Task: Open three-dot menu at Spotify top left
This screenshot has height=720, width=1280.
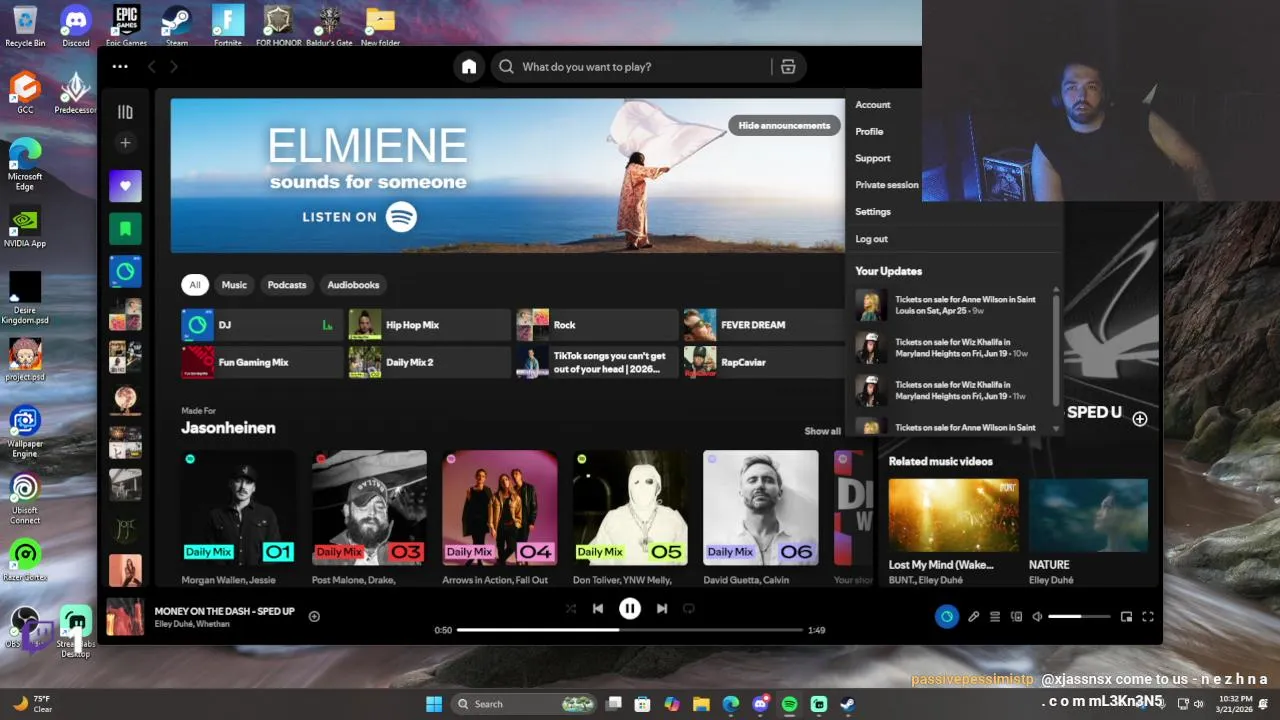Action: point(120,67)
